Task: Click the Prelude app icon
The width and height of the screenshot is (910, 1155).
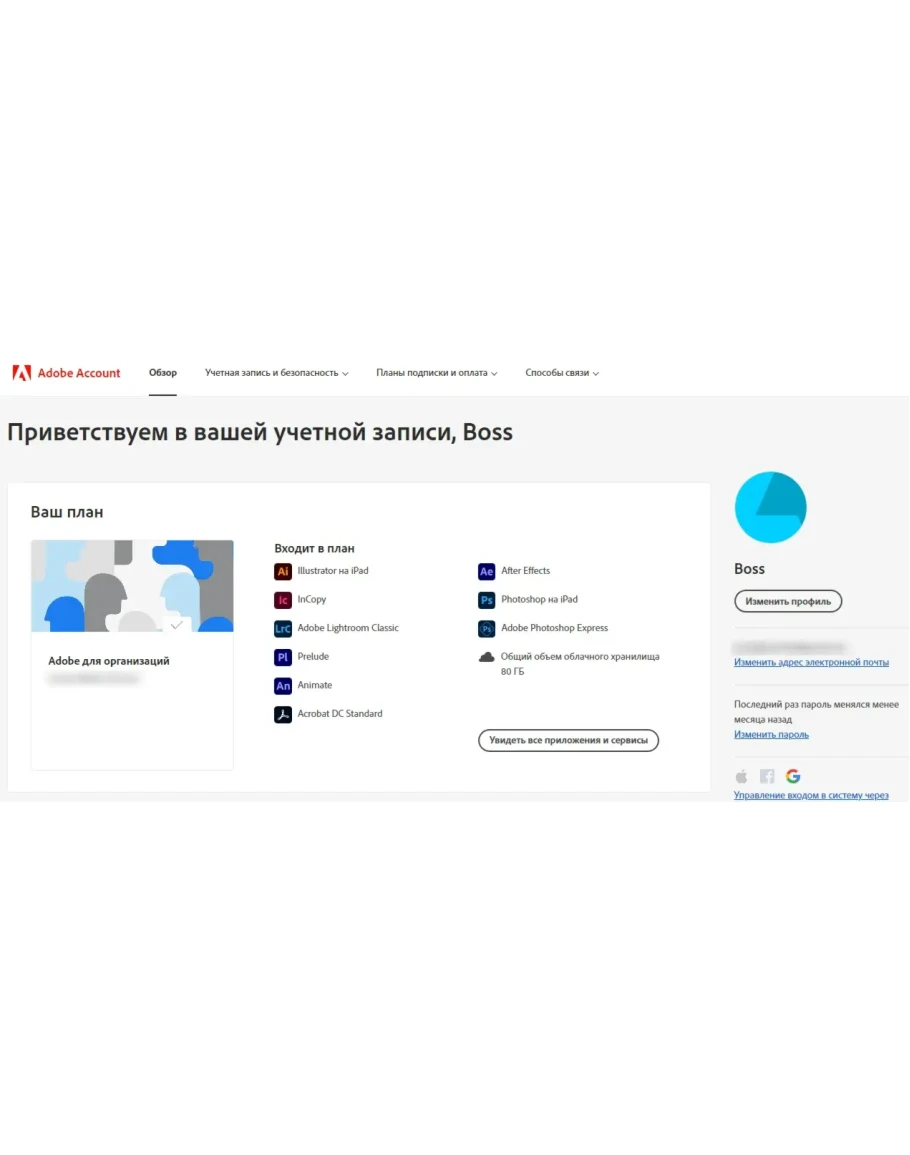Action: point(283,657)
